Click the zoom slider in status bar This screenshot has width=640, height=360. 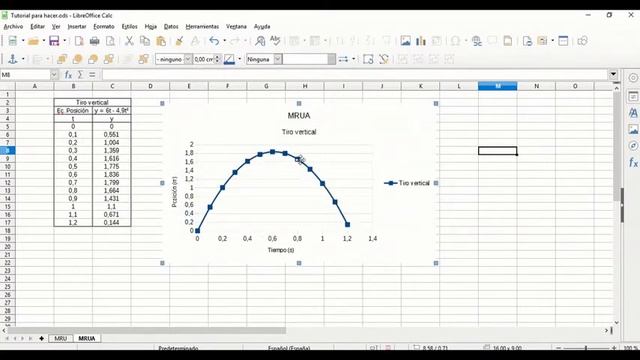click(x=586, y=348)
